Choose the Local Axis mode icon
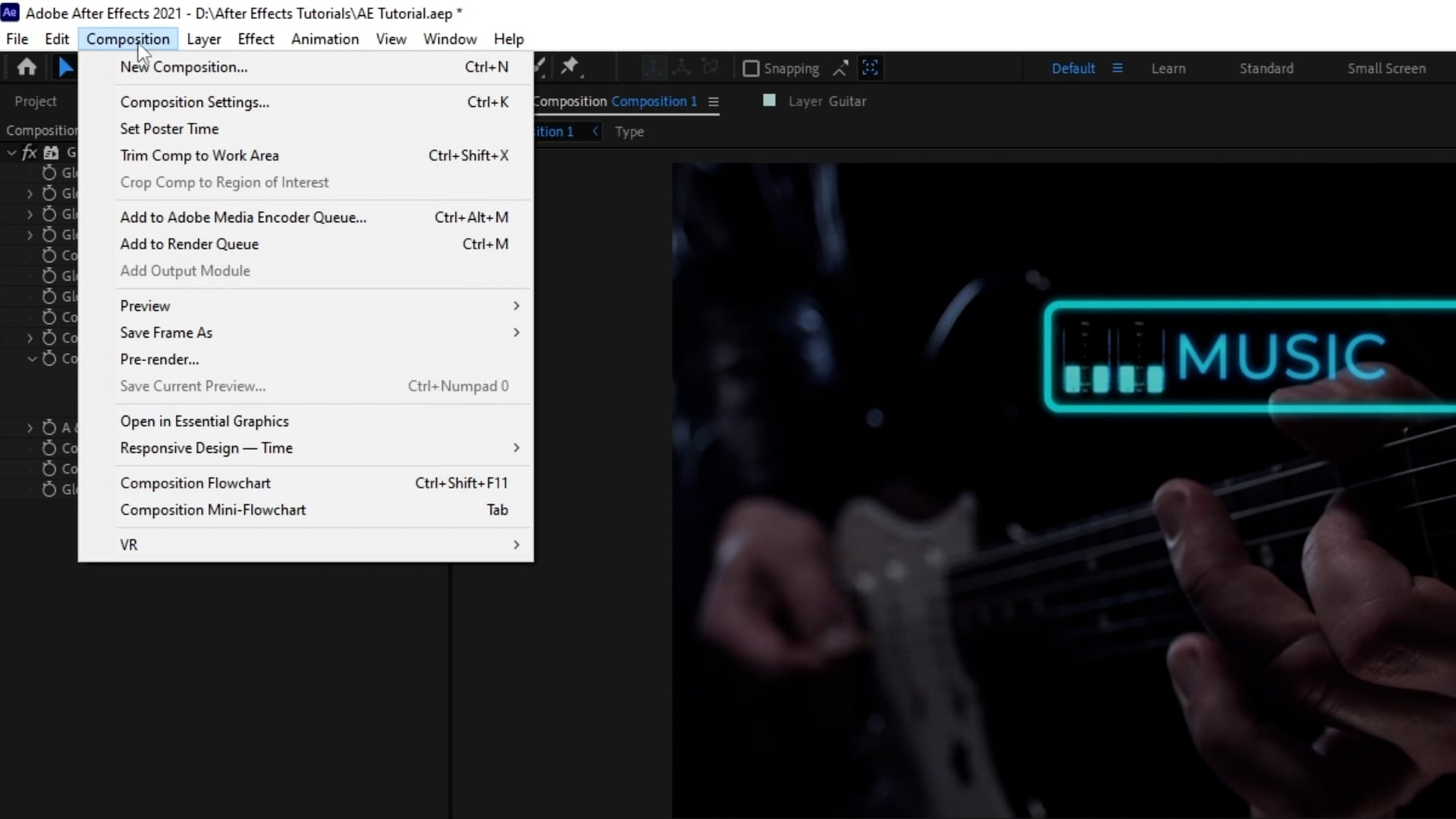Viewport: 1456px width, 819px height. tap(654, 67)
